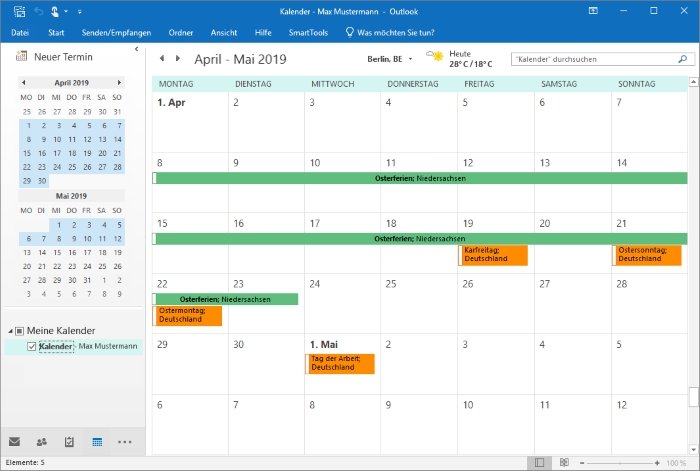
Task: Open Tasks view icon in navigation bar
Action: click(x=69, y=442)
